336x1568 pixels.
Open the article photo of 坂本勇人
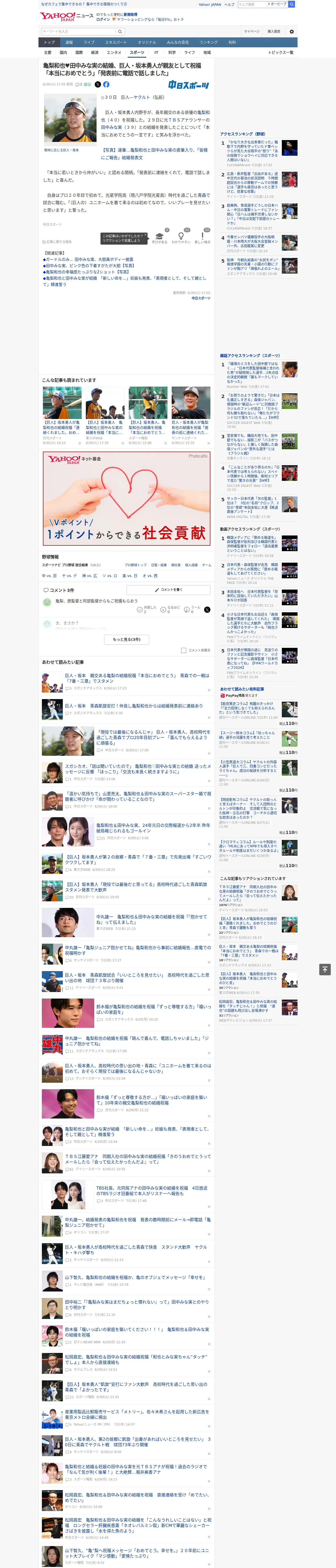click(x=70, y=119)
